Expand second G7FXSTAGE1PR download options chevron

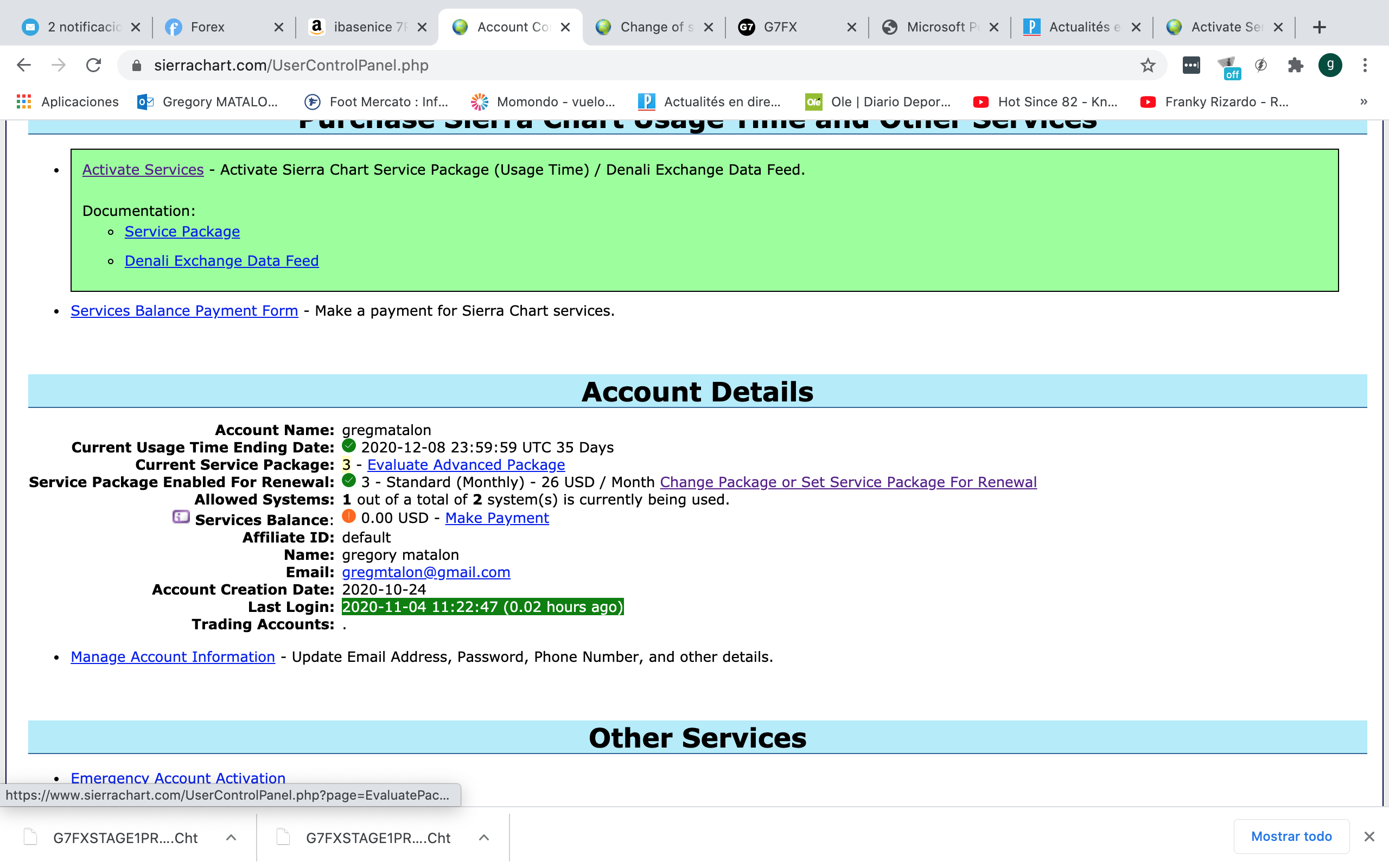(x=484, y=838)
